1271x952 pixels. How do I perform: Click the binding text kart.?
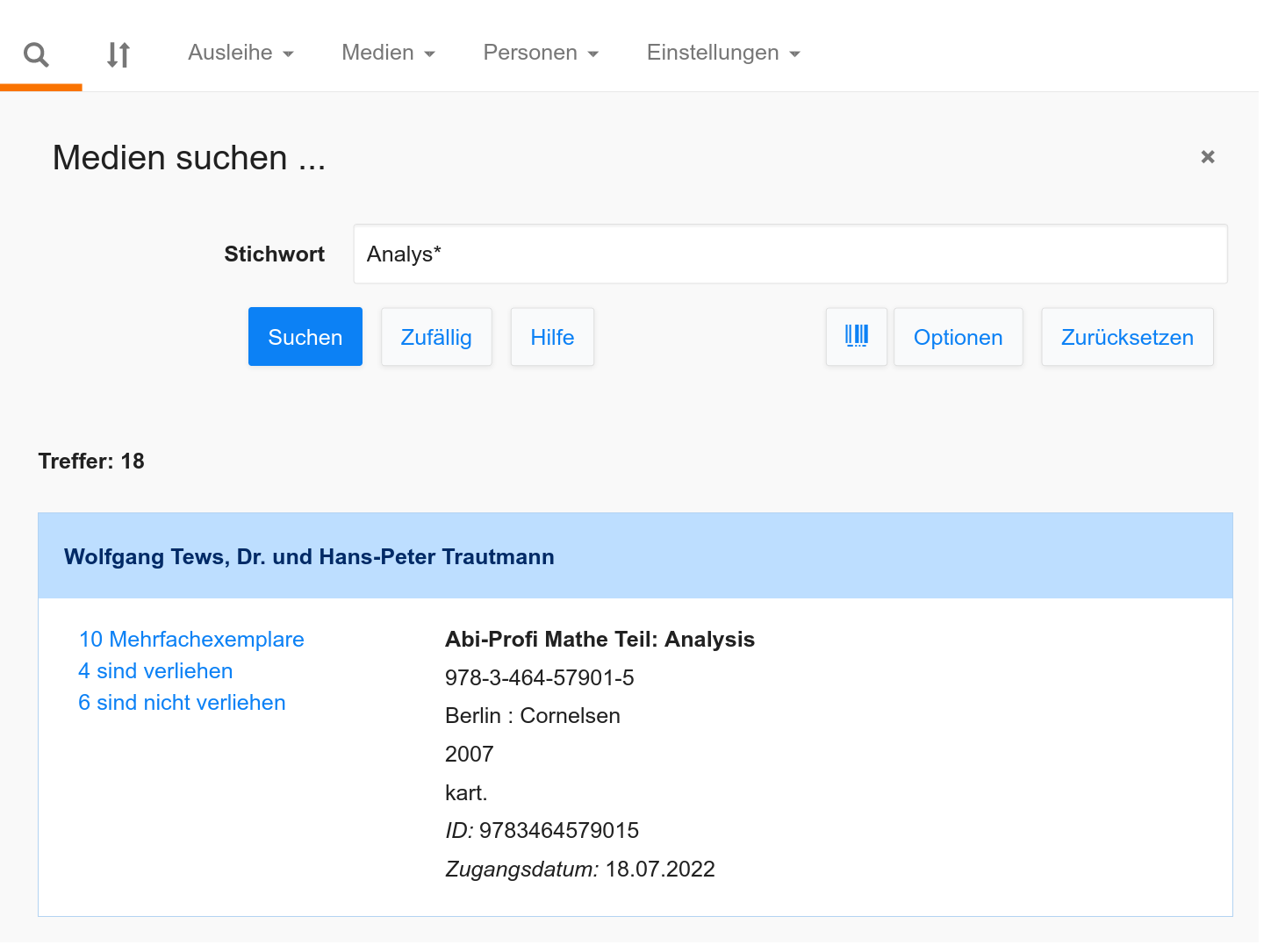click(466, 793)
